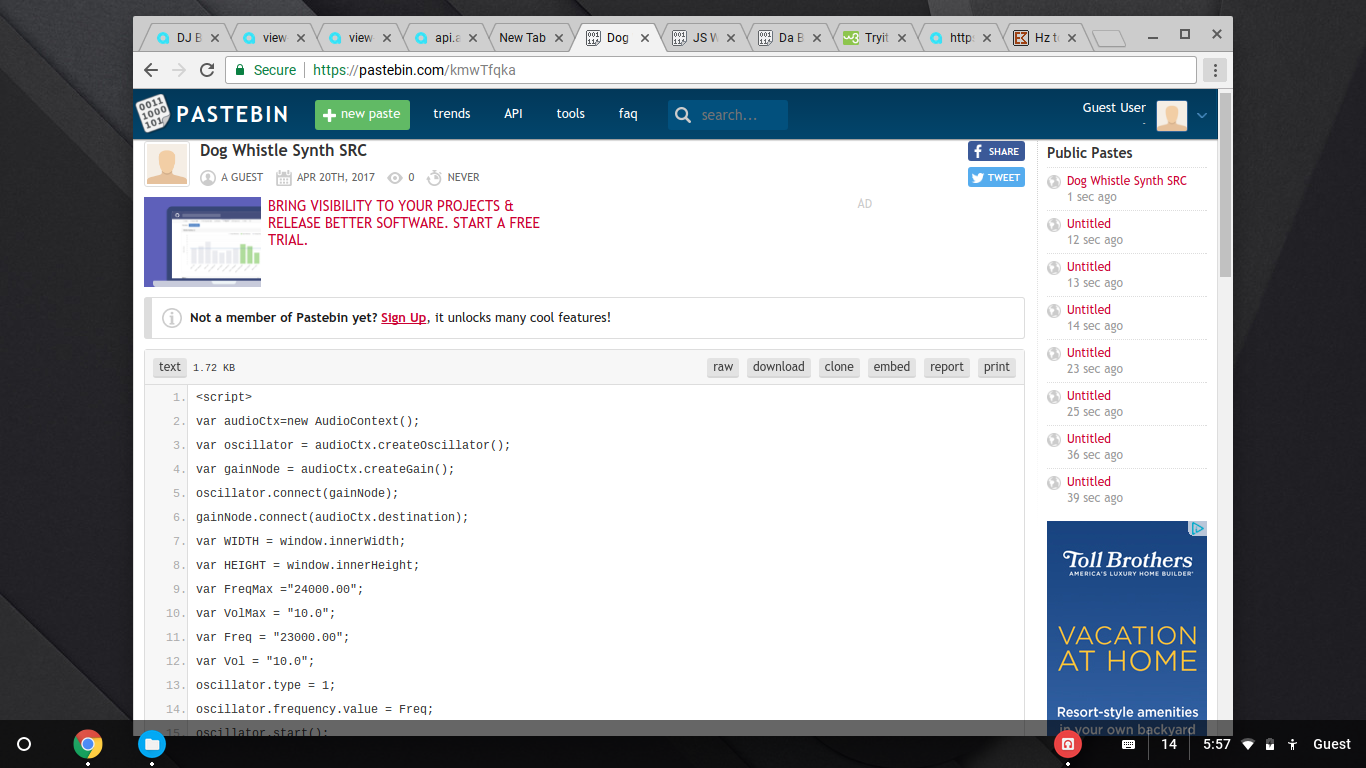Open Files app from the shelf
This screenshot has width=1366, height=768.
point(152,744)
